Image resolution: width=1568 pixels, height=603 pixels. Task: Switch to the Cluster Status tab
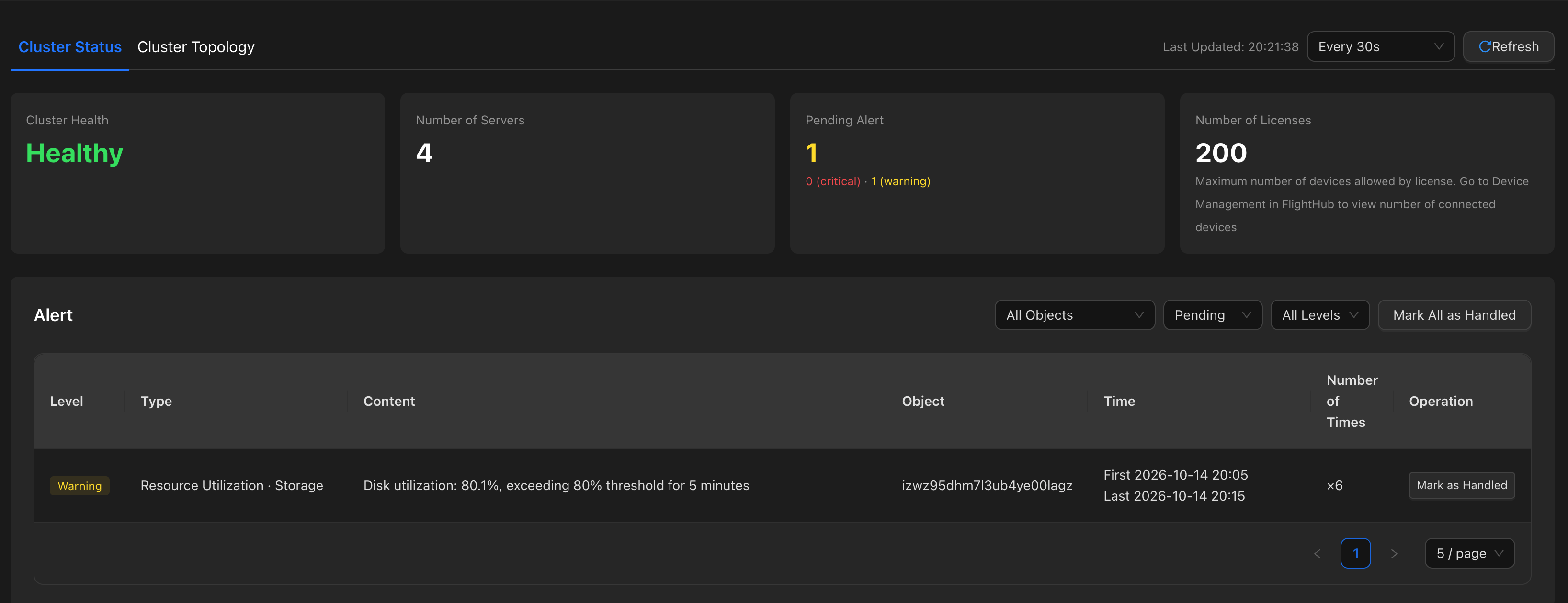pos(70,47)
